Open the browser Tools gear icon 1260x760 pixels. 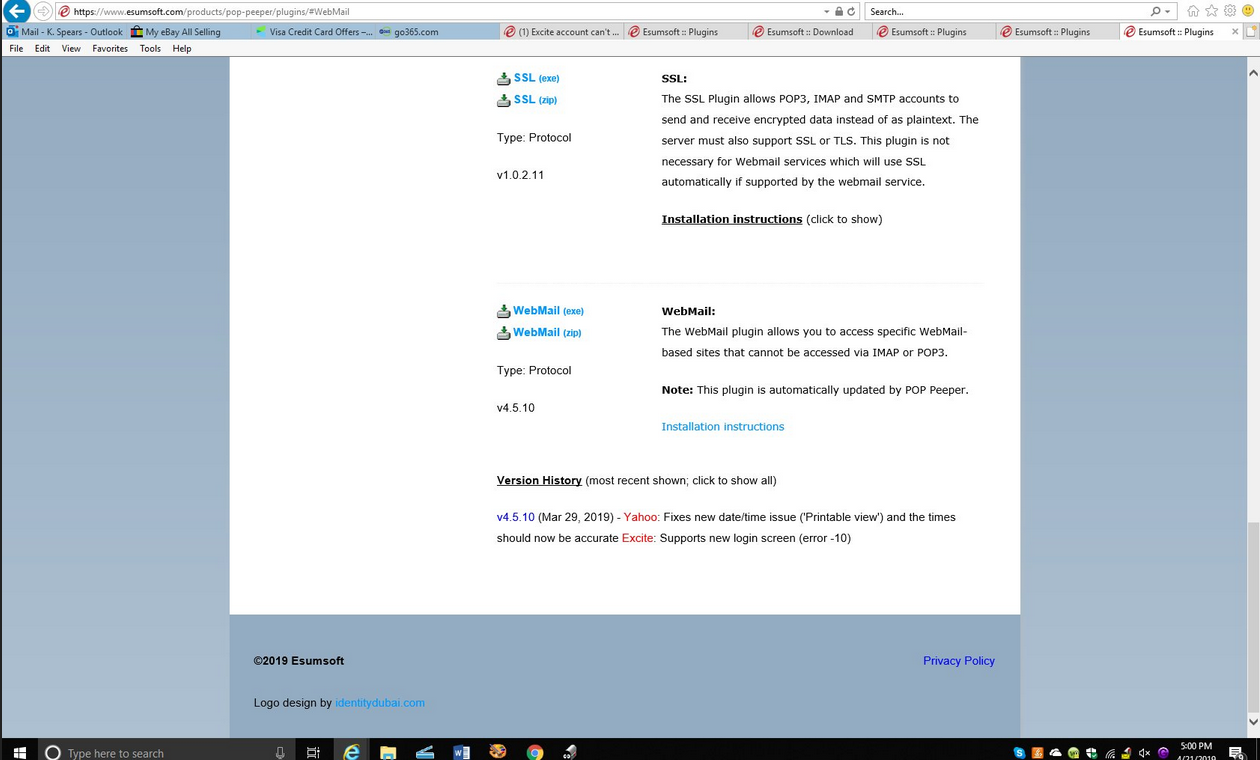[1230, 11]
